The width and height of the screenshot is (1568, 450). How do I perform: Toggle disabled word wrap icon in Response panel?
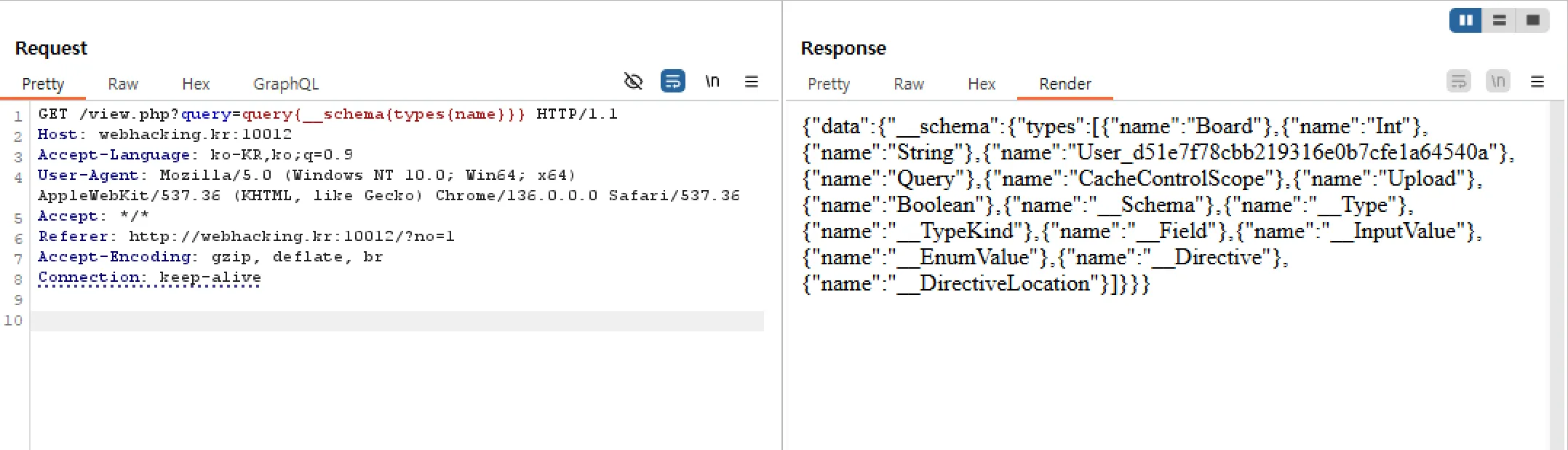[1459, 81]
